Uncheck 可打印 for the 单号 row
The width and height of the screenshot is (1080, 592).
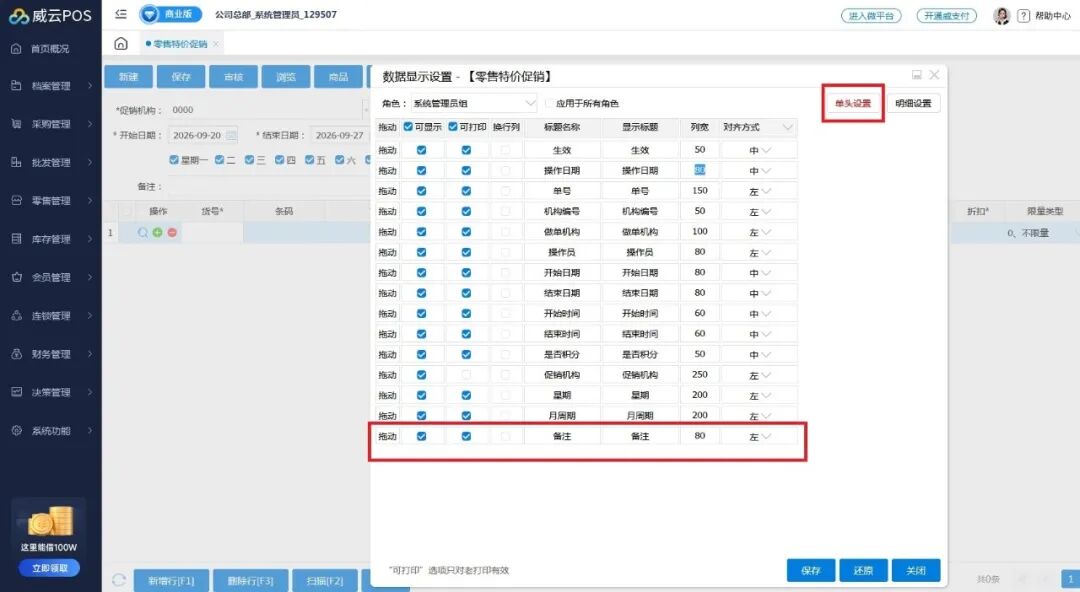tap(466, 191)
